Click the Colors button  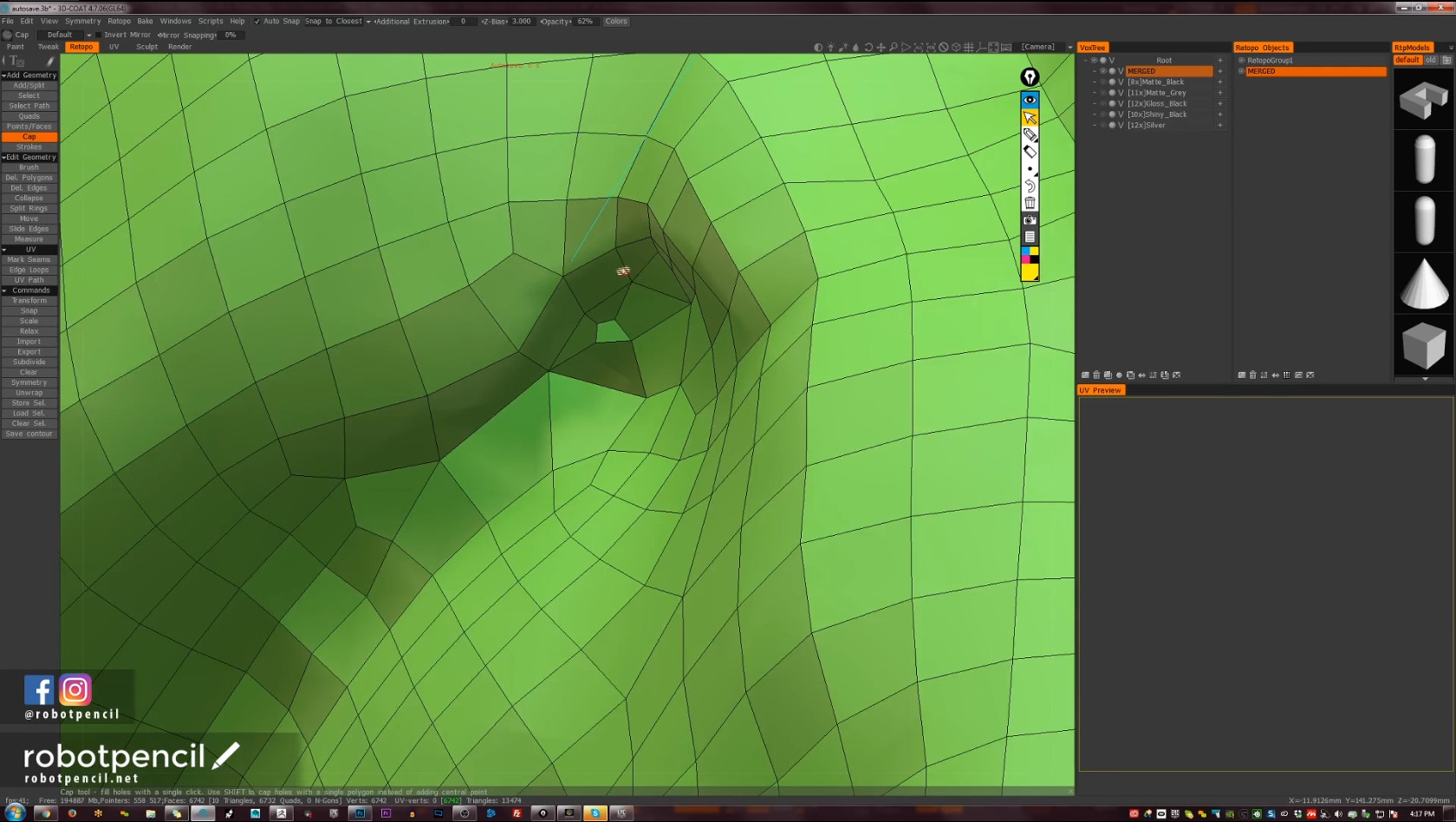pos(616,22)
